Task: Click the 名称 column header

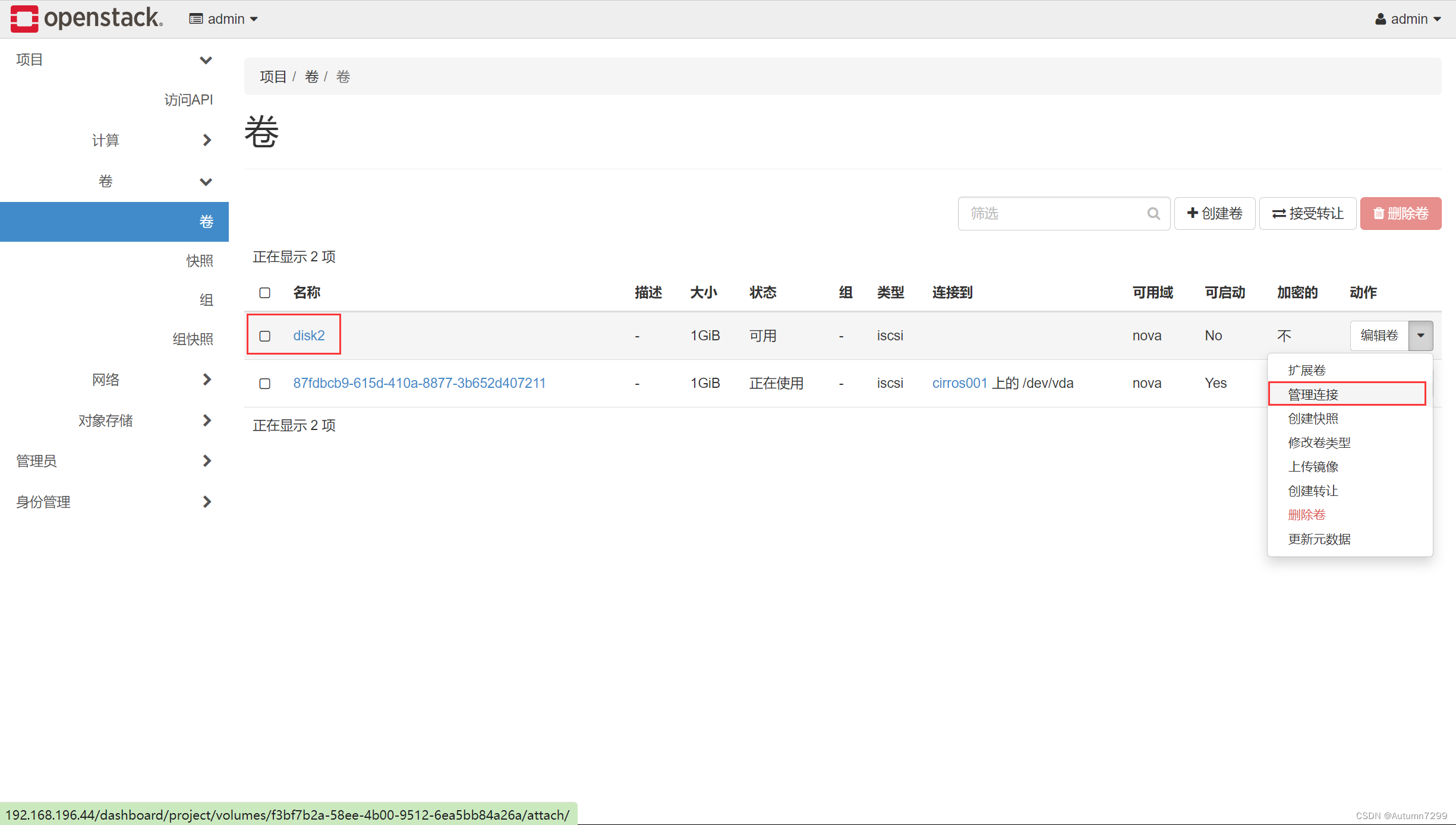Action: pos(307,292)
